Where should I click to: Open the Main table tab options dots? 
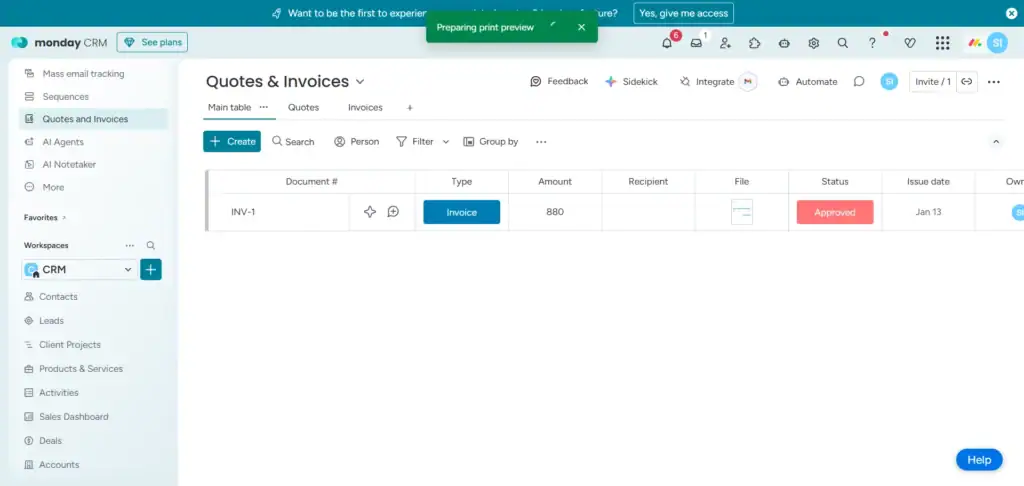264,107
